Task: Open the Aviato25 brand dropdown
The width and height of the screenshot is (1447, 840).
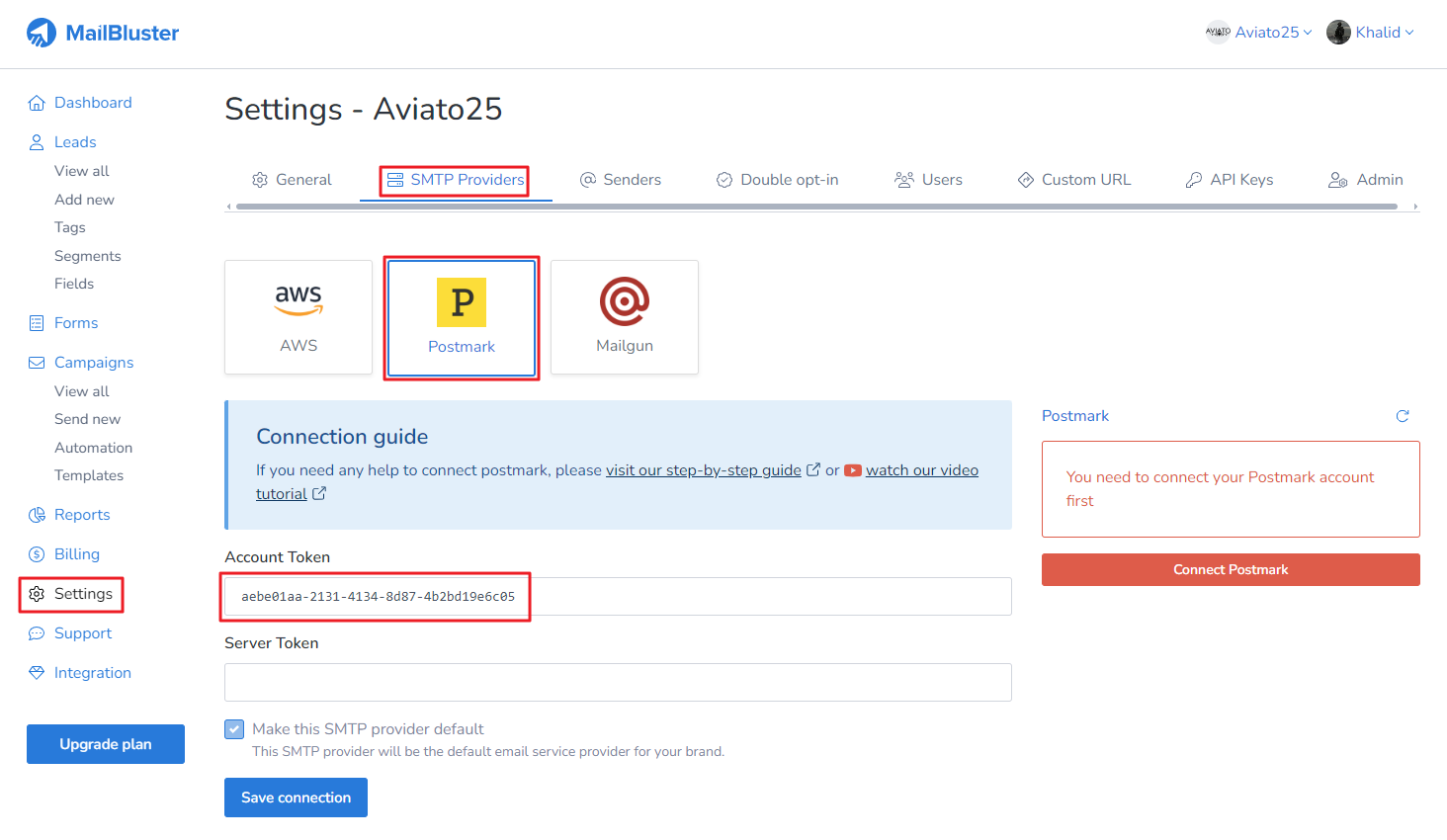Action: tap(1273, 33)
